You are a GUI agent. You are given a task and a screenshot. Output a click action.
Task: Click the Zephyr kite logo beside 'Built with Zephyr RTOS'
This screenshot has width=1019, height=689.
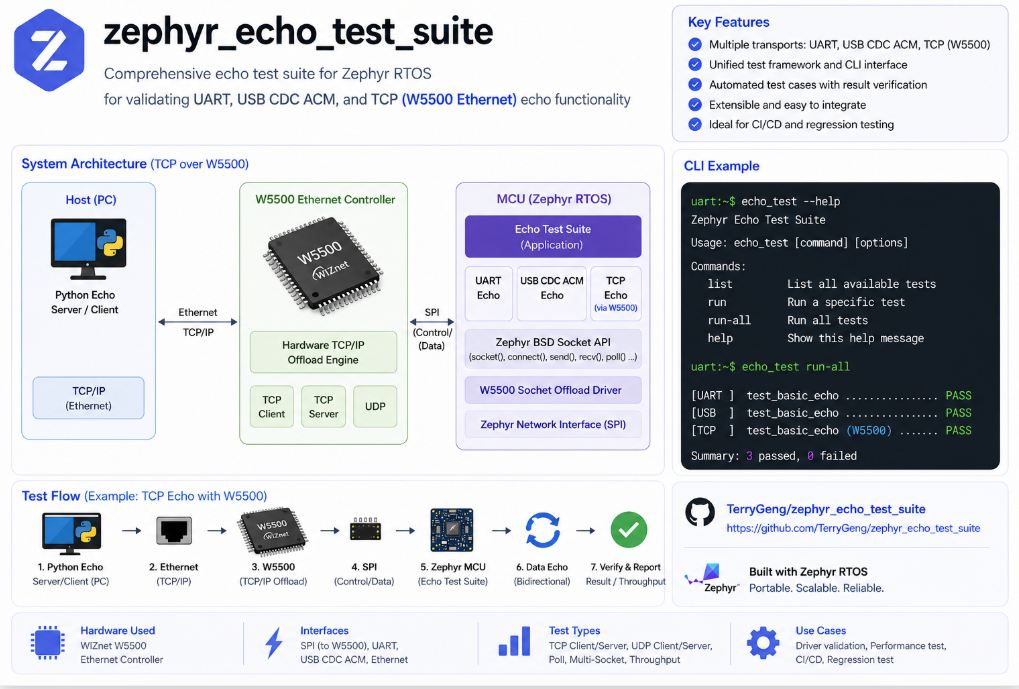[x=712, y=578]
